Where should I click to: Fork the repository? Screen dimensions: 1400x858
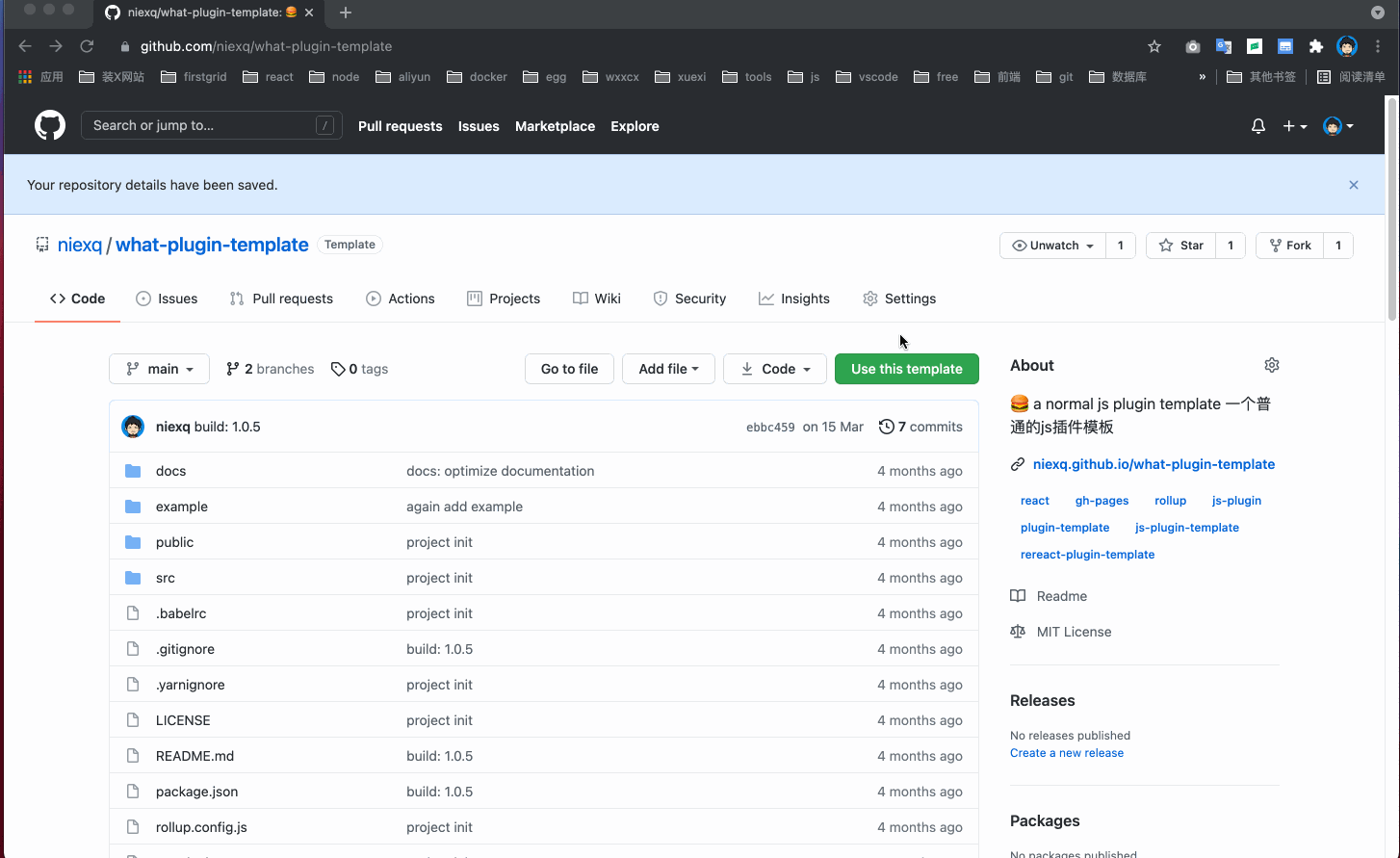(1290, 246)
